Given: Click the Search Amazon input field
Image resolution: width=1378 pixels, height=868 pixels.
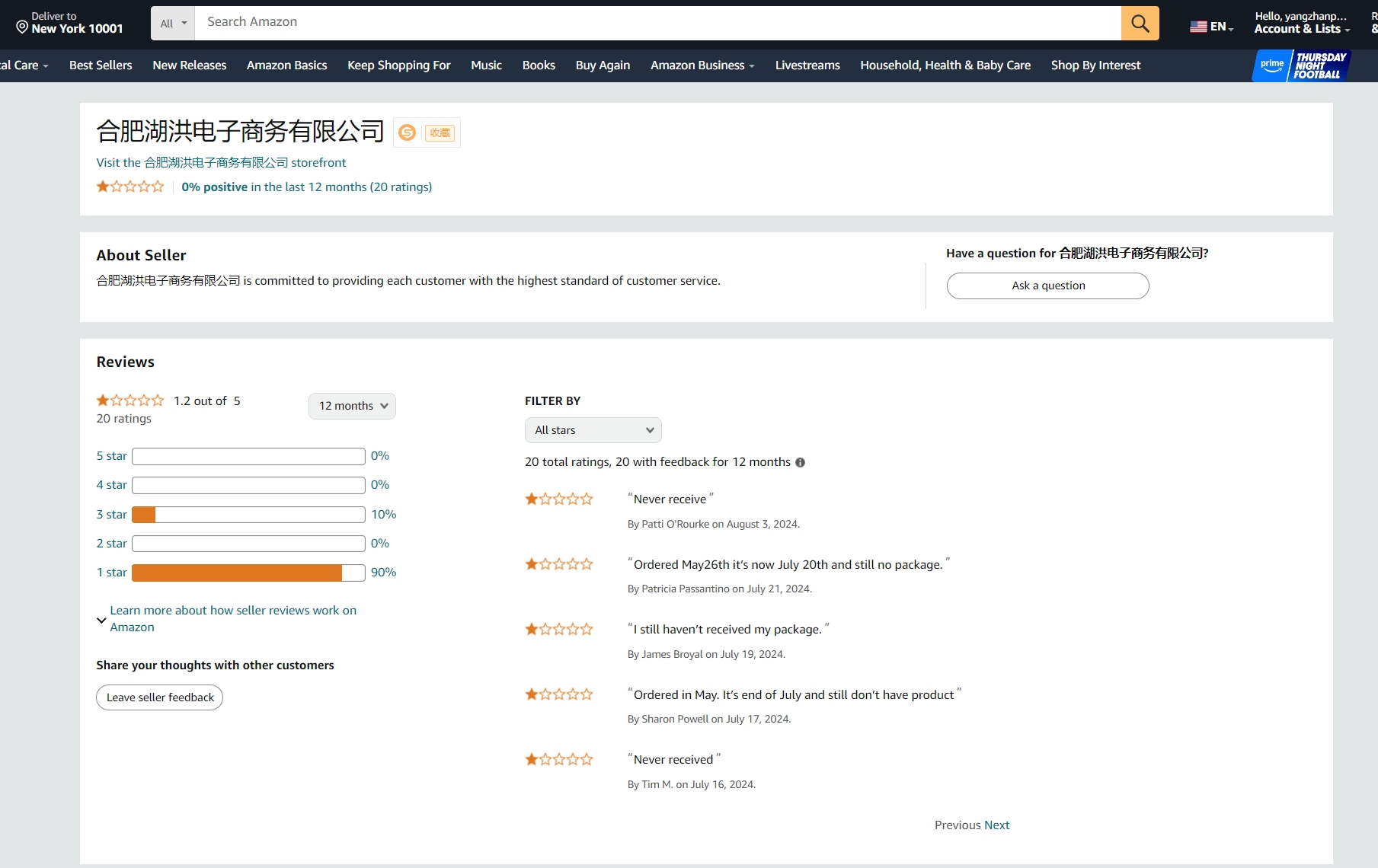Looking at the screenshot, I should click(658, 23).
